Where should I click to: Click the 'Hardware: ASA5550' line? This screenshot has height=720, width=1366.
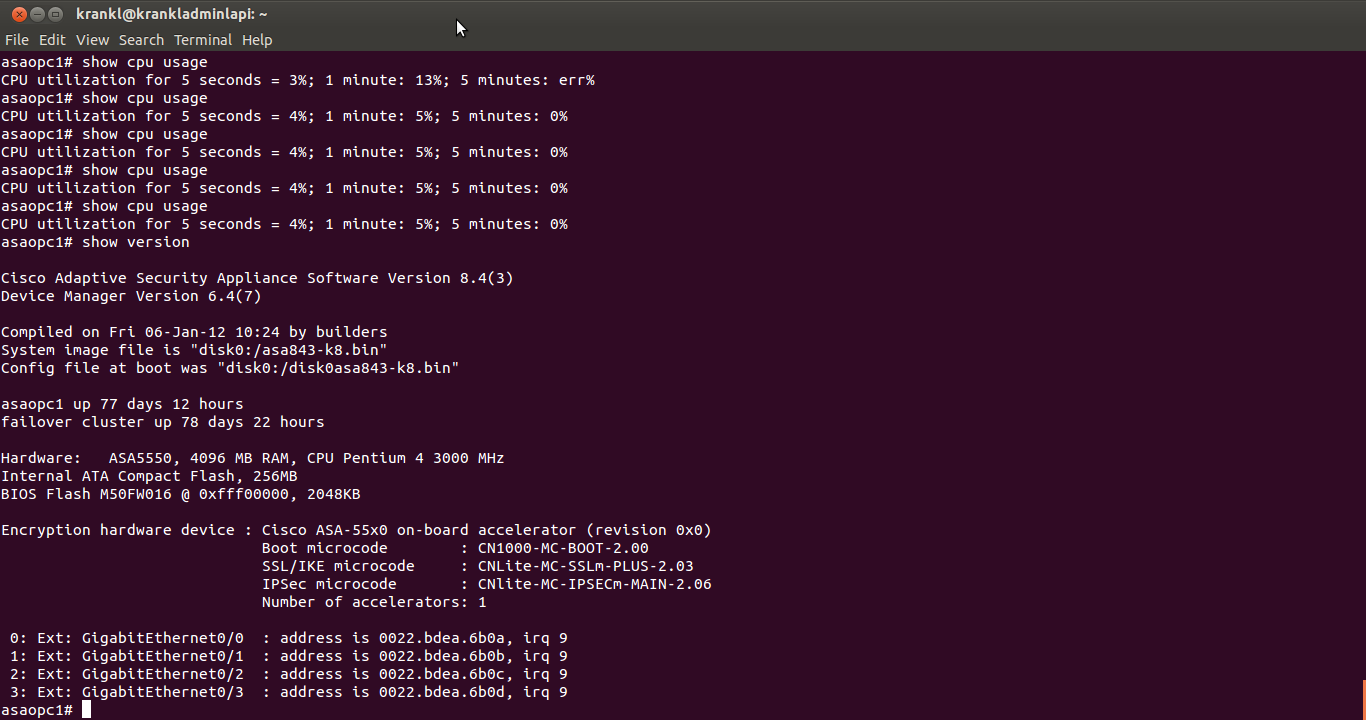point(252,458)
